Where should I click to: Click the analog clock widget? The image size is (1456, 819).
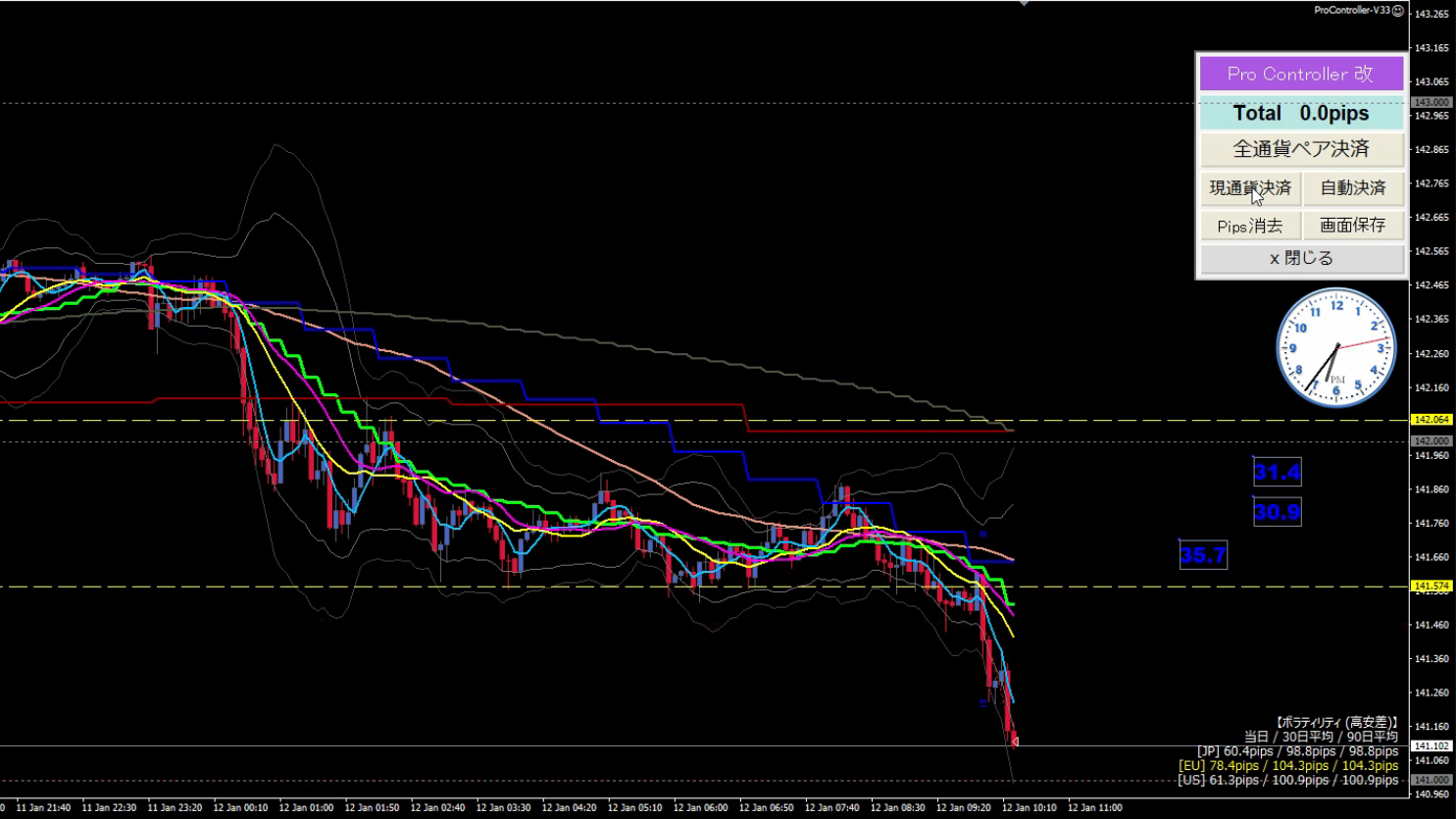(1335, 347)
